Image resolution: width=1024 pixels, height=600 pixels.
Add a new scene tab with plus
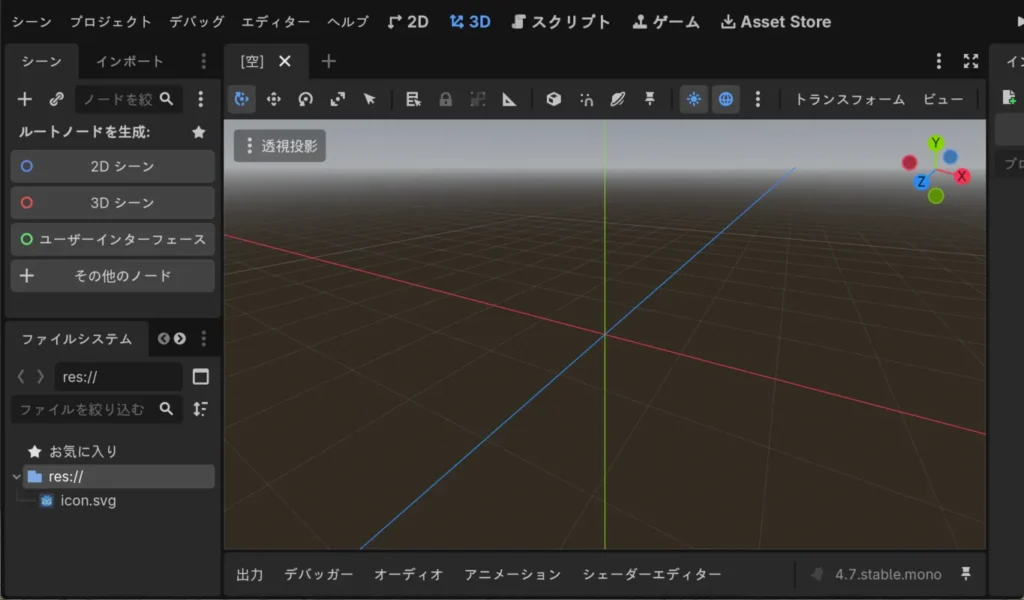(328, 61)
